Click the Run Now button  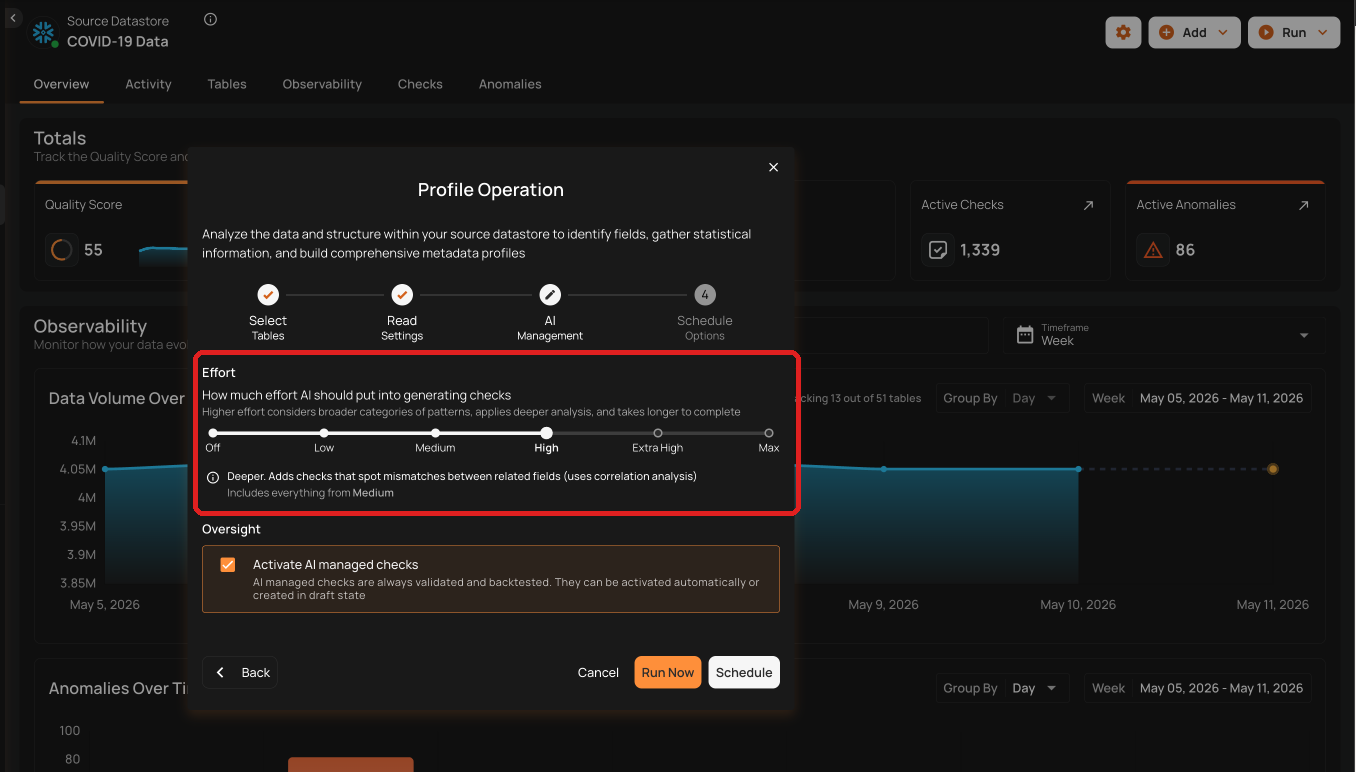668,672
